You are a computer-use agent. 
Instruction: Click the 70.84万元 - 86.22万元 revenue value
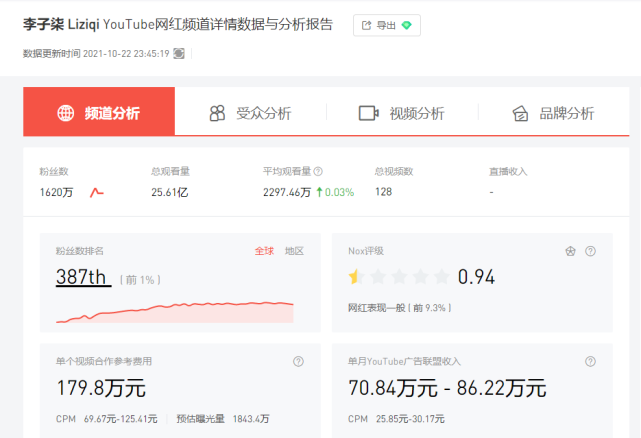coord(447,388)
